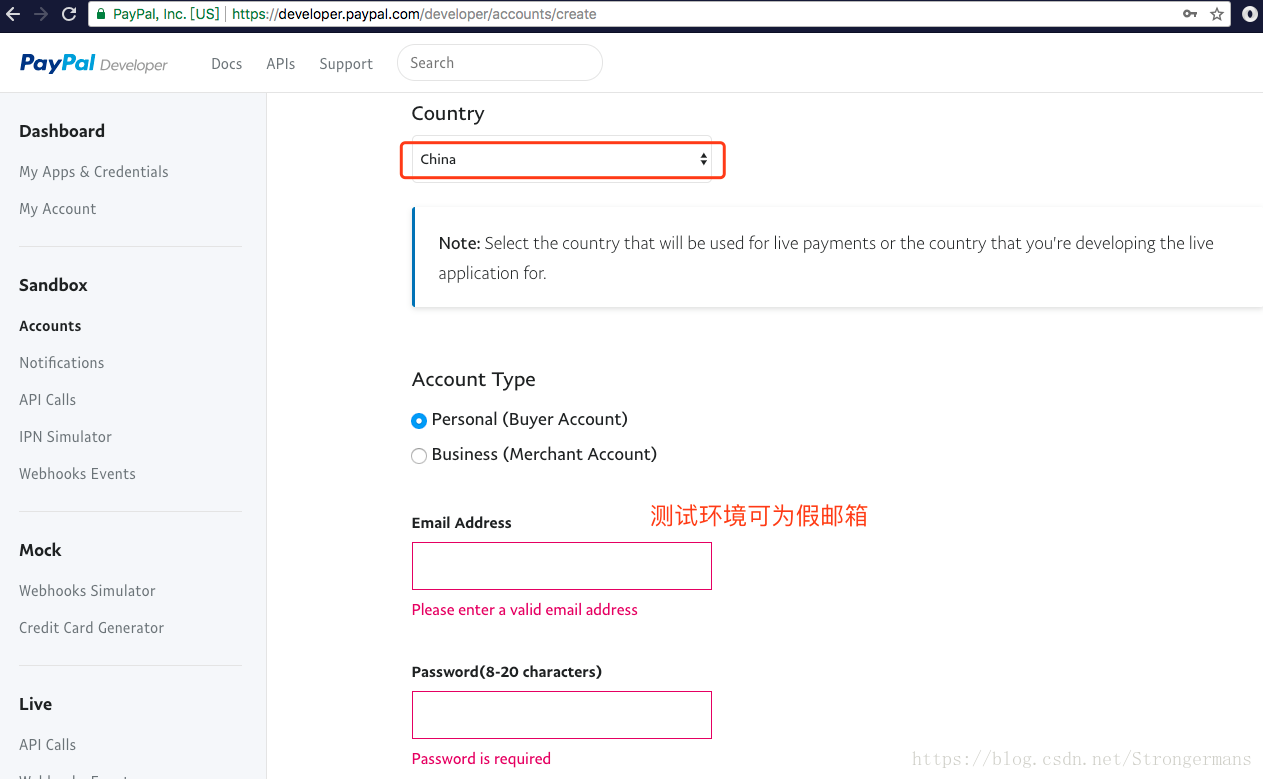Bookmark this page with the star icon
The height and width of the screenshot is (779, 1263).
coord(1217,14)
